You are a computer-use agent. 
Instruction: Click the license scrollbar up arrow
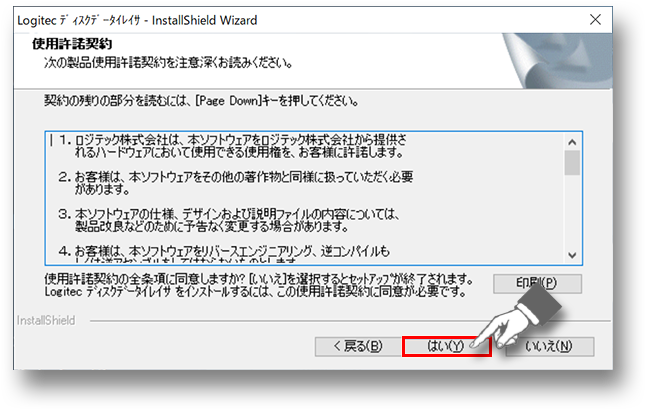coord(572,142)
